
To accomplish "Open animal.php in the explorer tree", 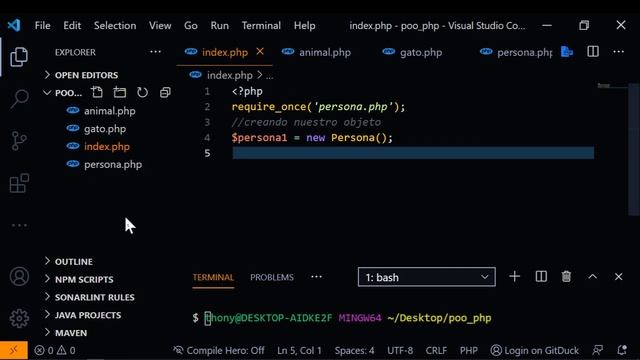I will point(109,111).
